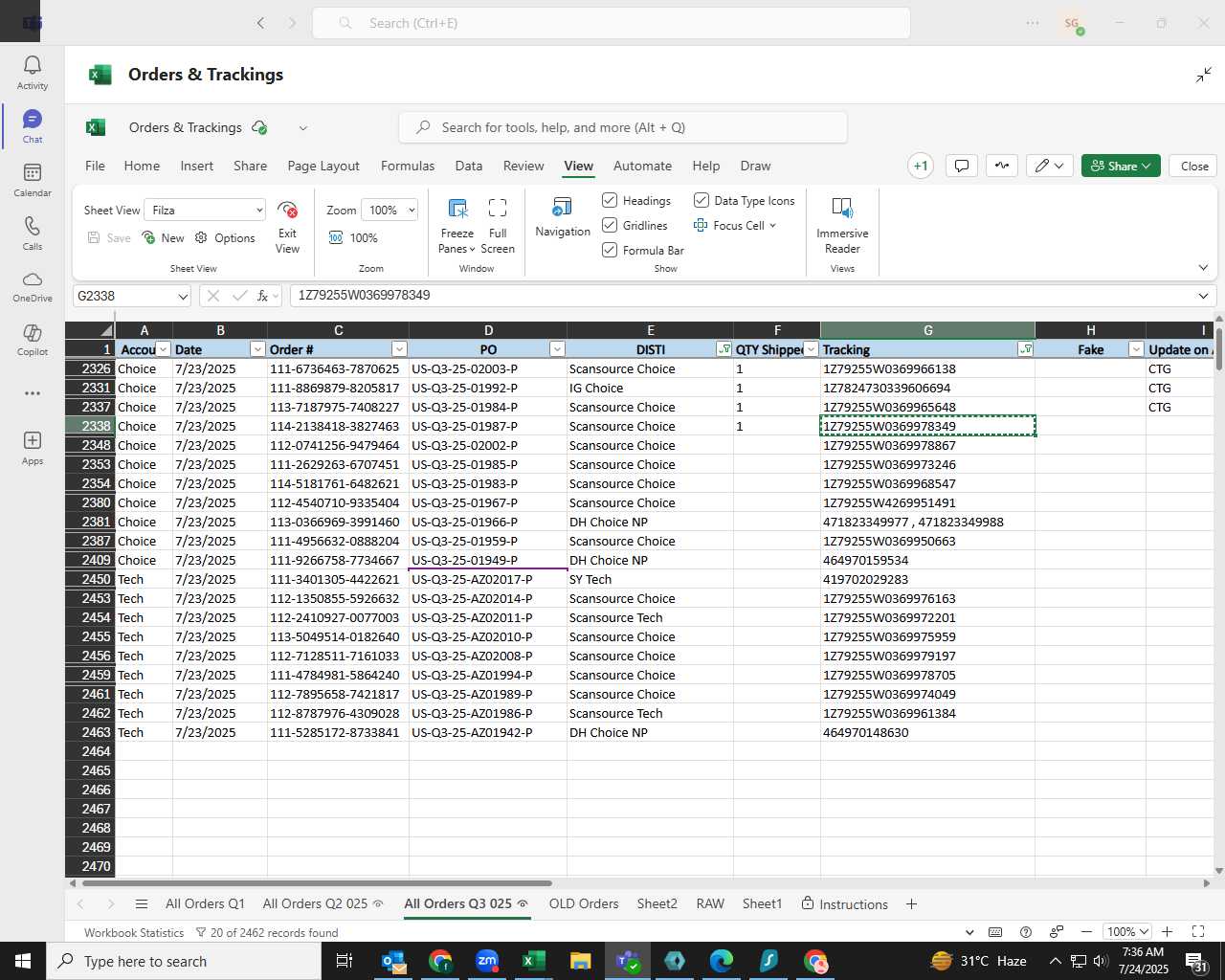Open the RAW sheet tab
Viewport: 1225px width, 980px height.
[x=710, y=903]
